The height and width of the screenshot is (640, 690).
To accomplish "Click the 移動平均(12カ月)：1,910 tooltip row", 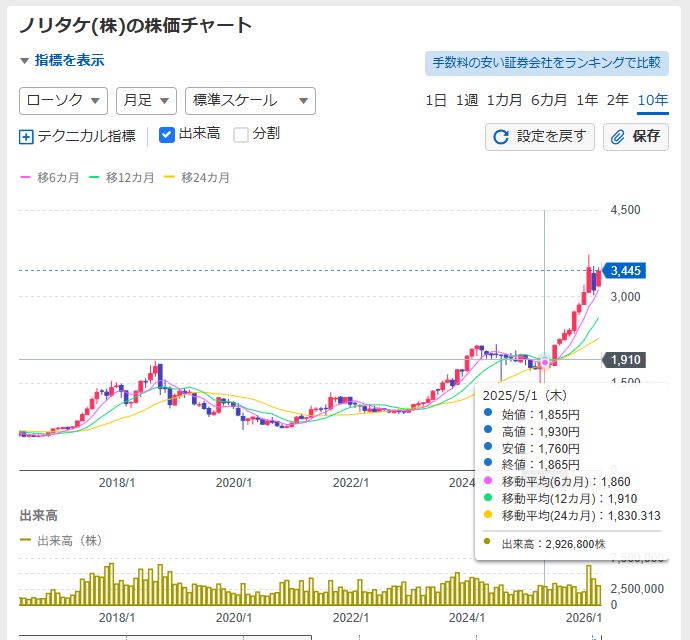I will (x=560, y=499).
